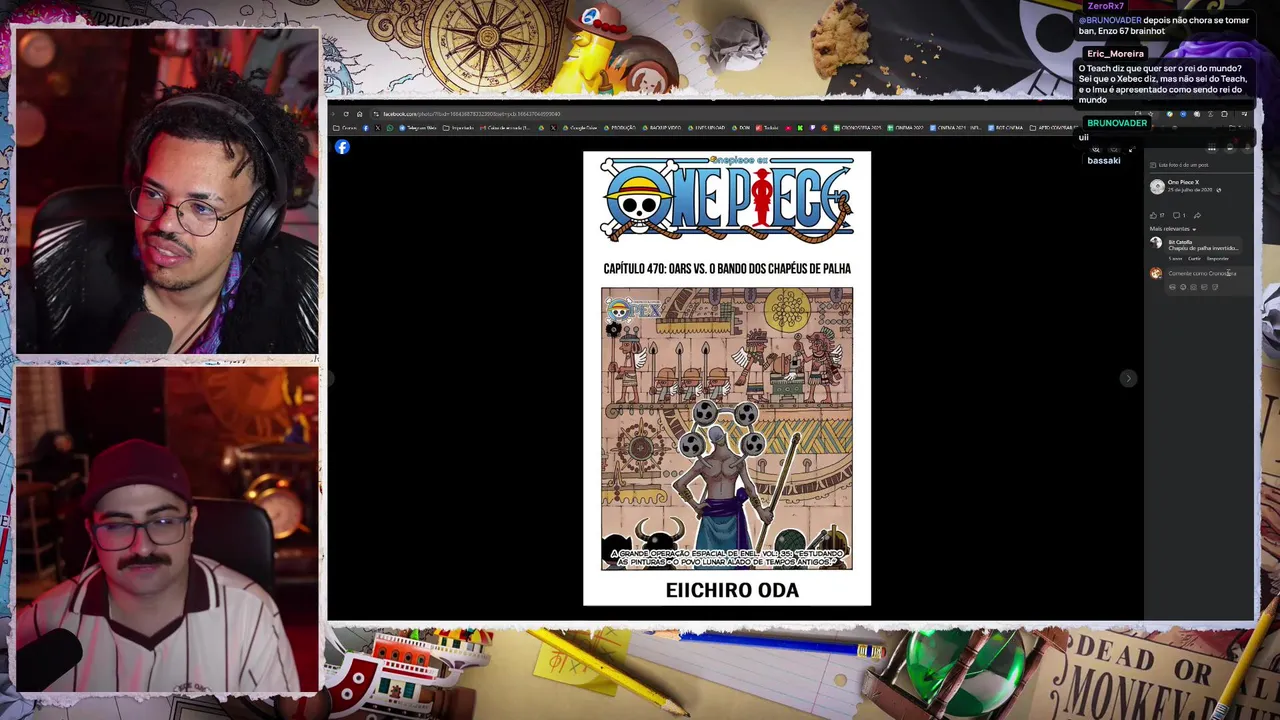This screenshot has width=1280, height=720.
Task: Reload the Facebook page in browser
Action: [x=346, y=114]
